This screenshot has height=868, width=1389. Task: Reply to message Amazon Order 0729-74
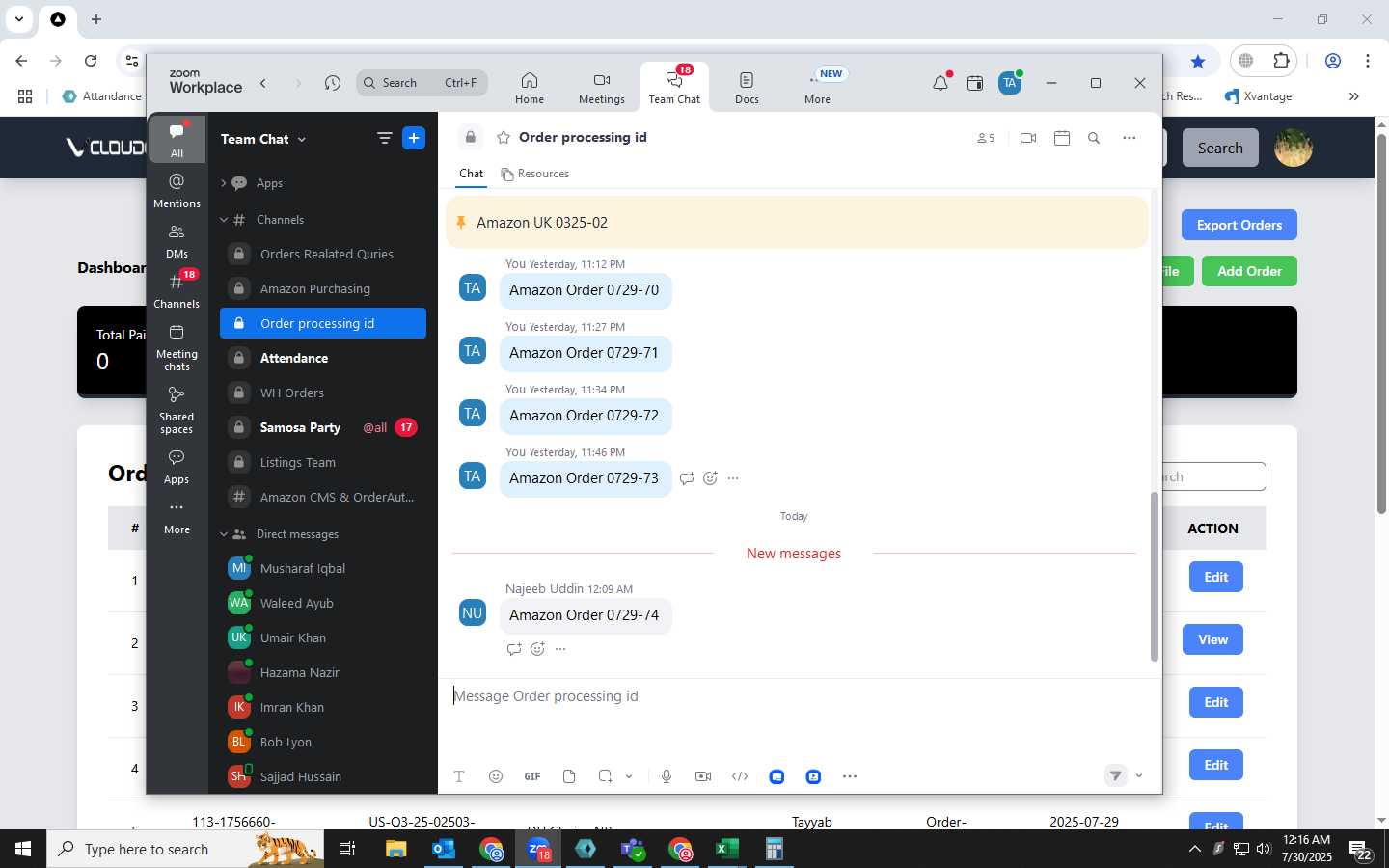[x=513, y=649]
